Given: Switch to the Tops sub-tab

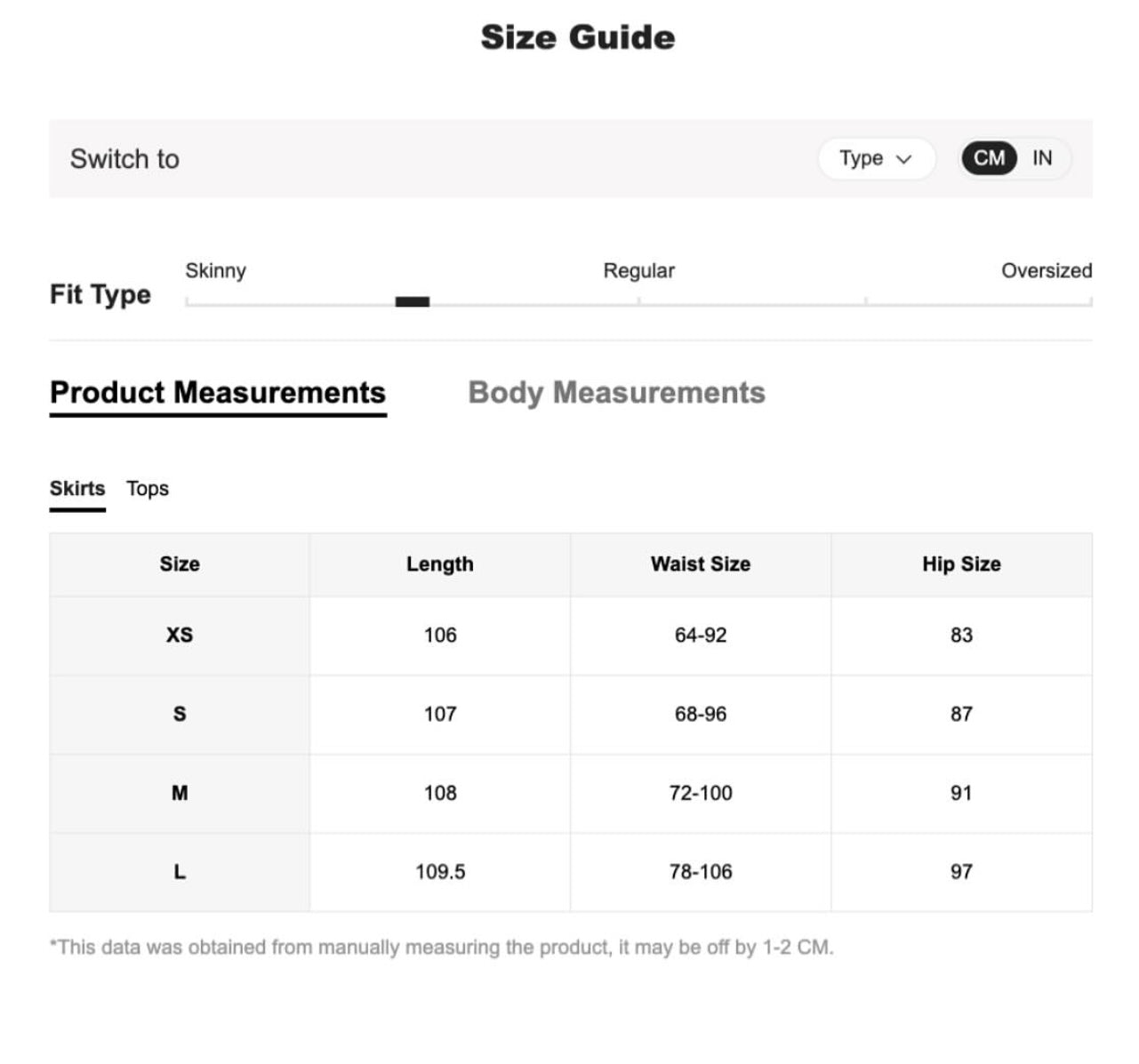Looking at the screenshot, I should pyautogui.click(x=148, y=489).
